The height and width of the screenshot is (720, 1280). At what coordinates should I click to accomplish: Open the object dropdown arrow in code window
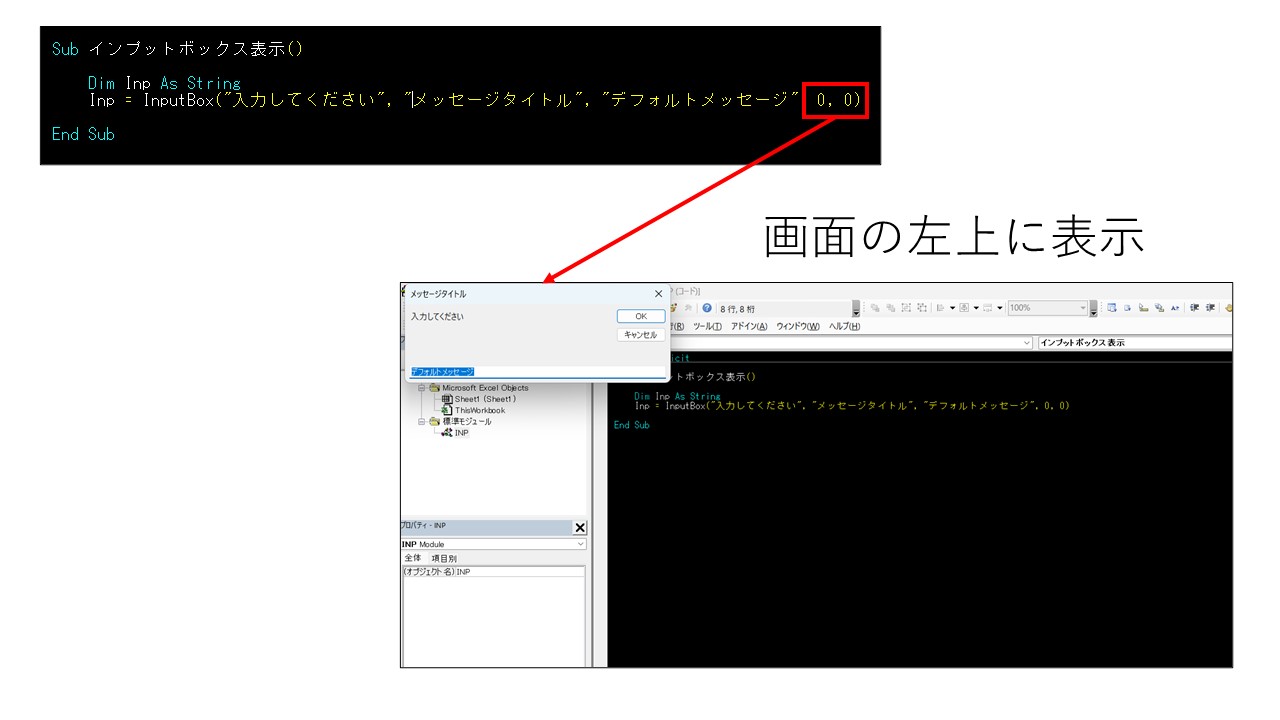[x=1027, y=342]
